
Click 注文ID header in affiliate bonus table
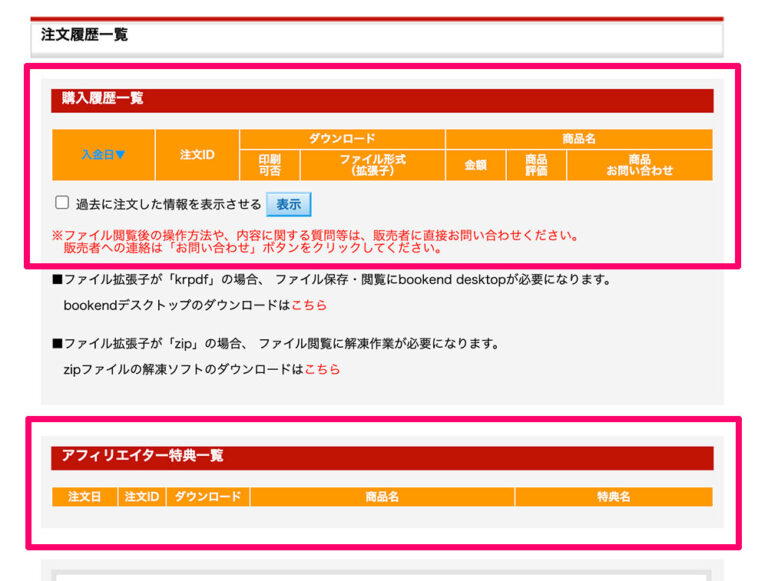coord(141,497)
